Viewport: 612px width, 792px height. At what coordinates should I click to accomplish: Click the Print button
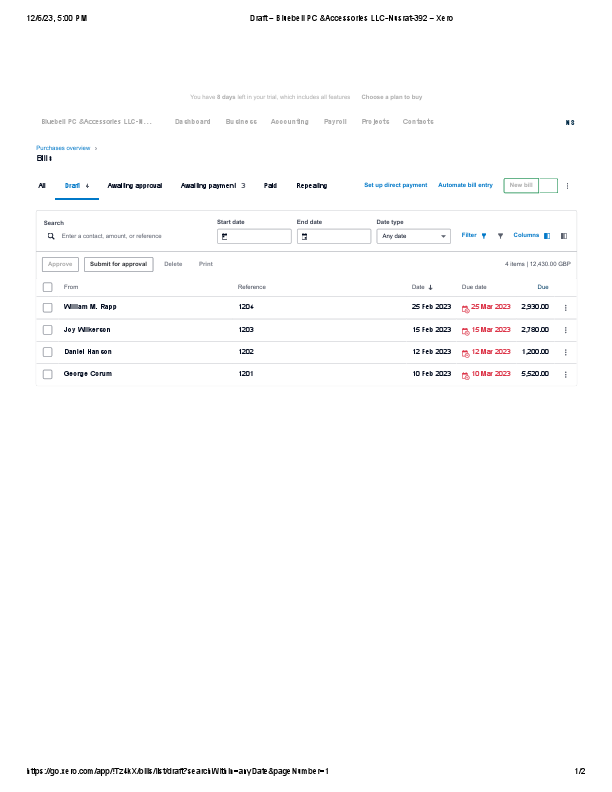pyautogui.click(x=206, y=264)
